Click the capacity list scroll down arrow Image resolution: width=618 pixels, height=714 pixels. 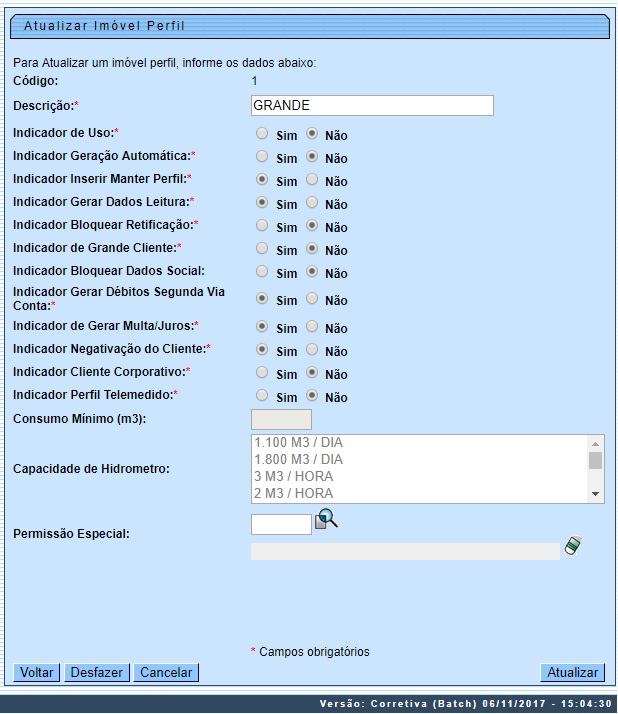click(596, 494)
